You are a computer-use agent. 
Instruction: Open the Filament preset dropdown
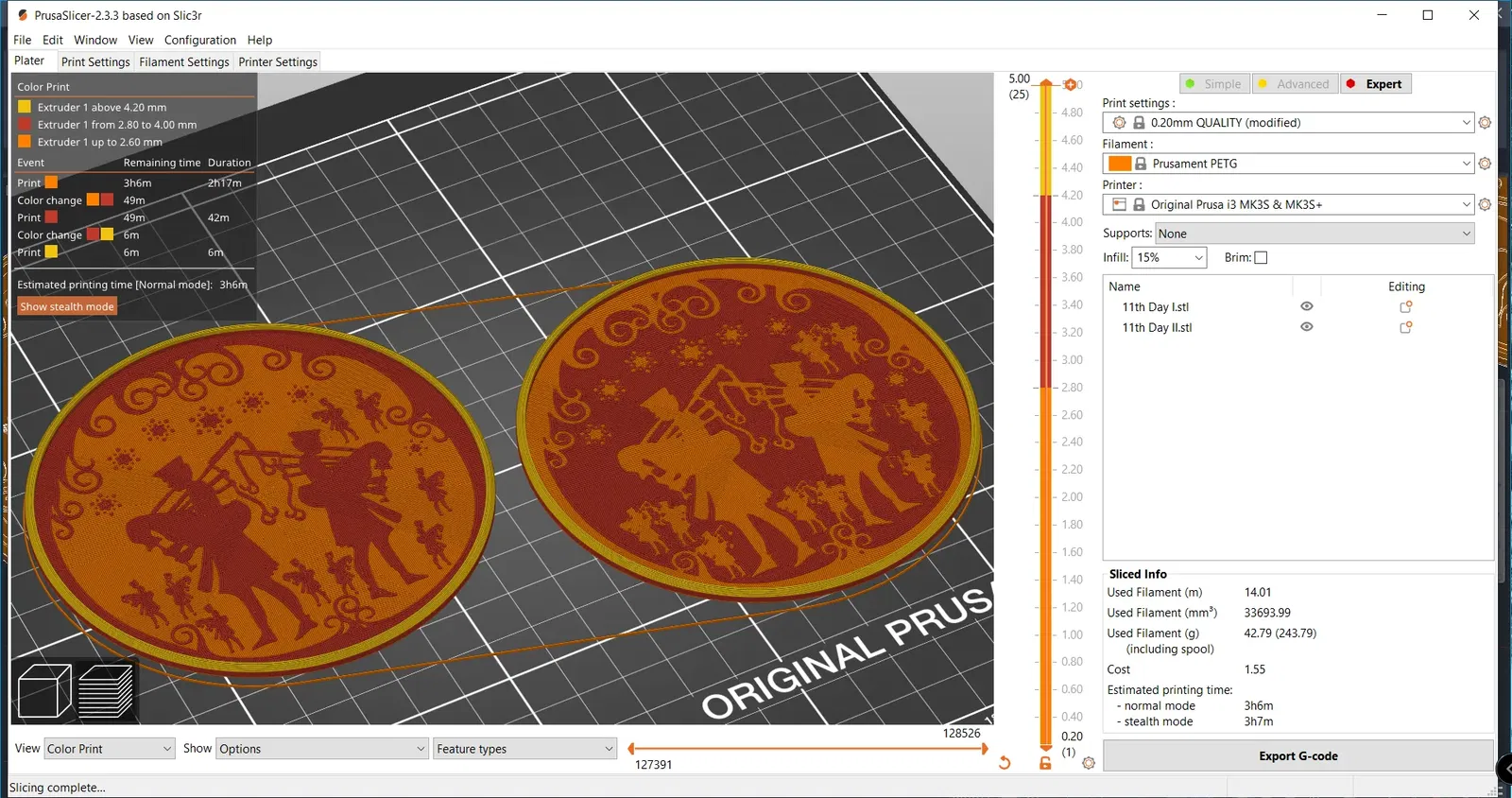click(x=1288, y=164)
